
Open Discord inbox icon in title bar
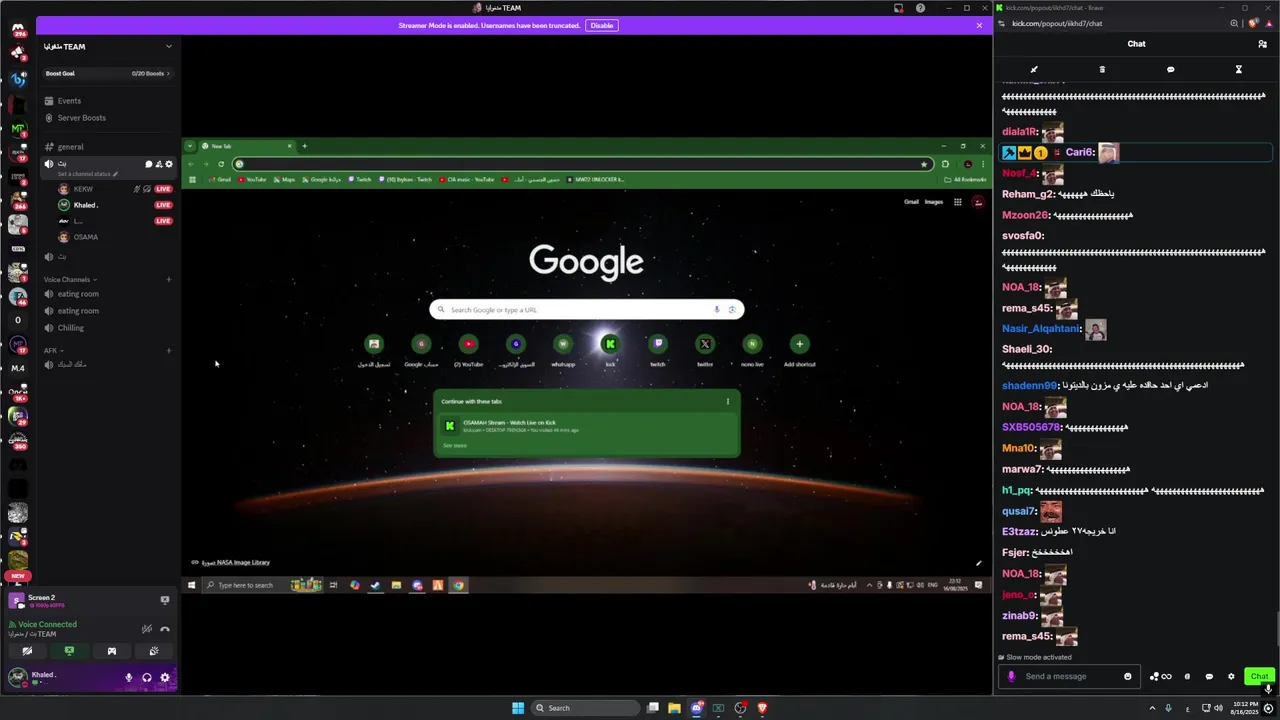(898, 8)
